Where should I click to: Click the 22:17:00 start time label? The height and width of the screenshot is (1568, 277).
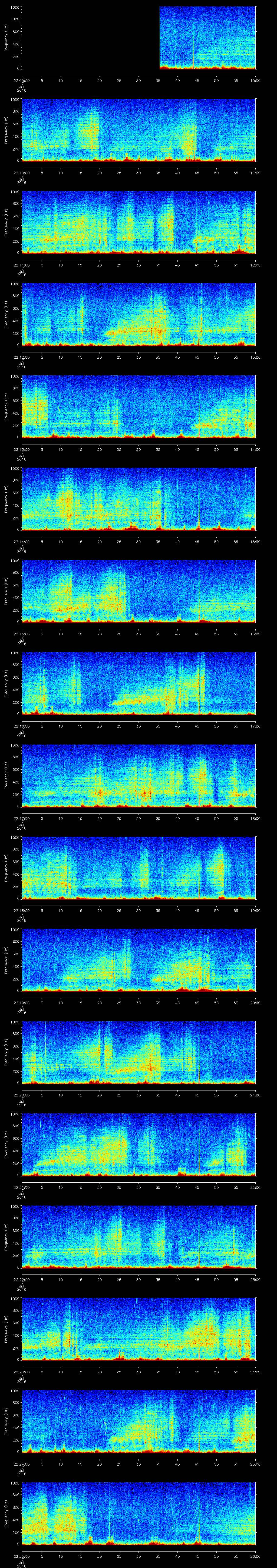(21, 818)
